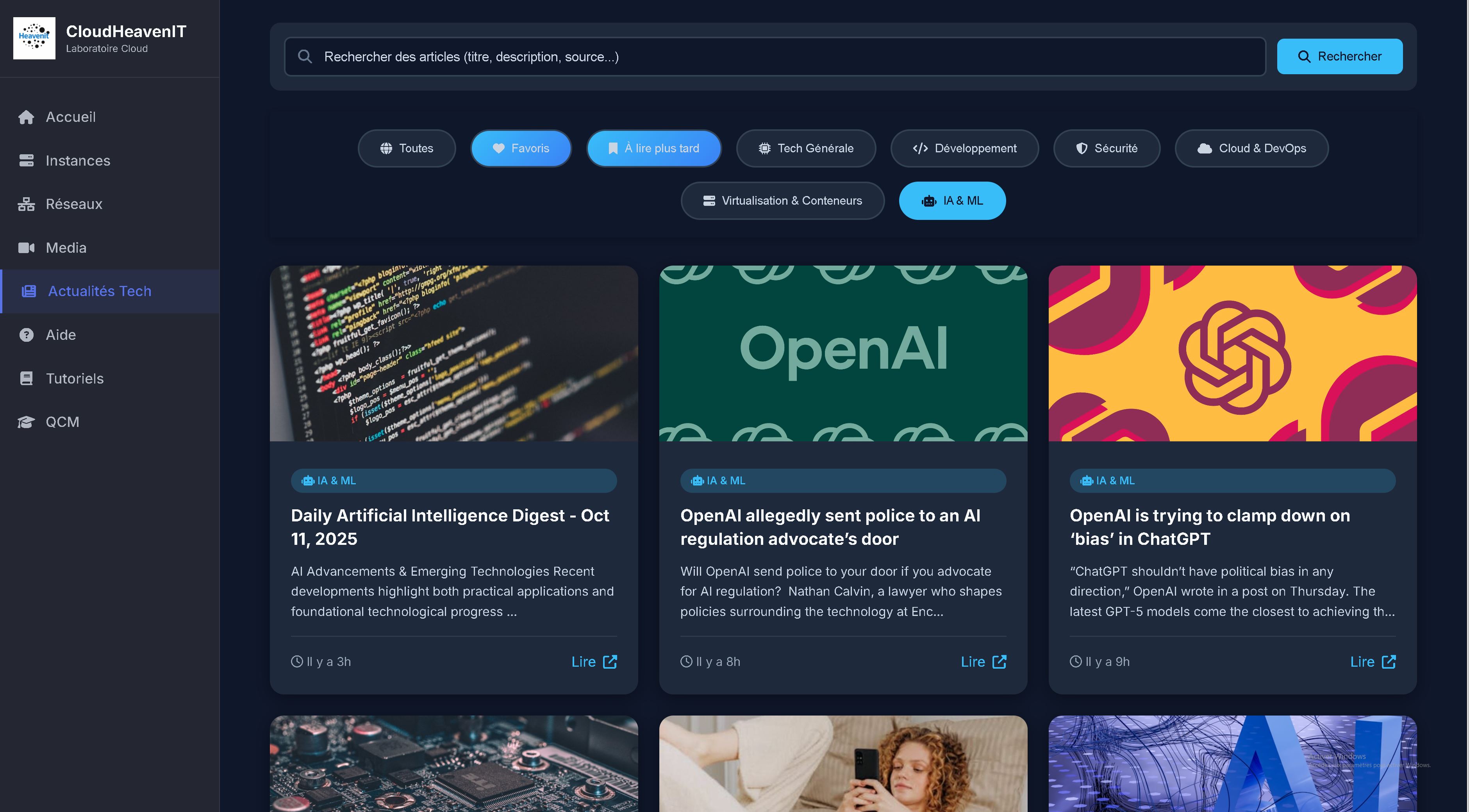Click the woman with phone thumbnail
This screenshot has width=1469, height=812.
click(x=843, y=764)
